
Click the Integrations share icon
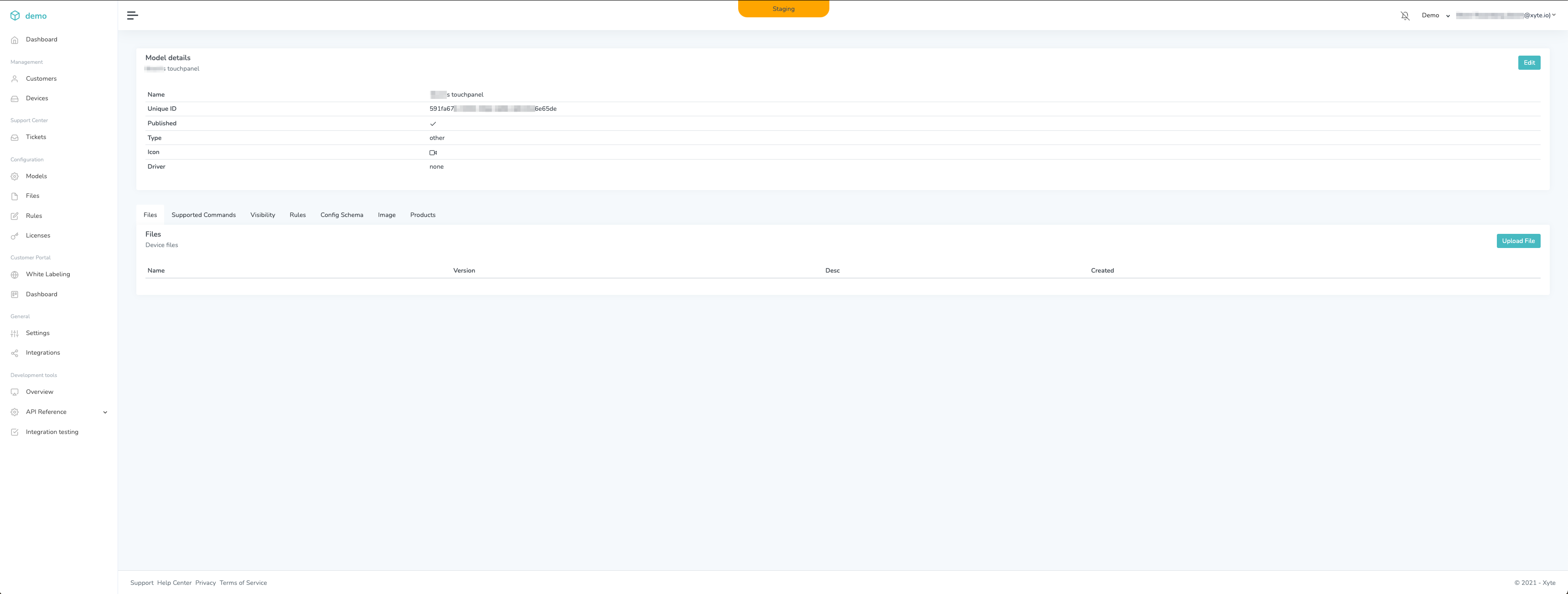coord(15,354)
